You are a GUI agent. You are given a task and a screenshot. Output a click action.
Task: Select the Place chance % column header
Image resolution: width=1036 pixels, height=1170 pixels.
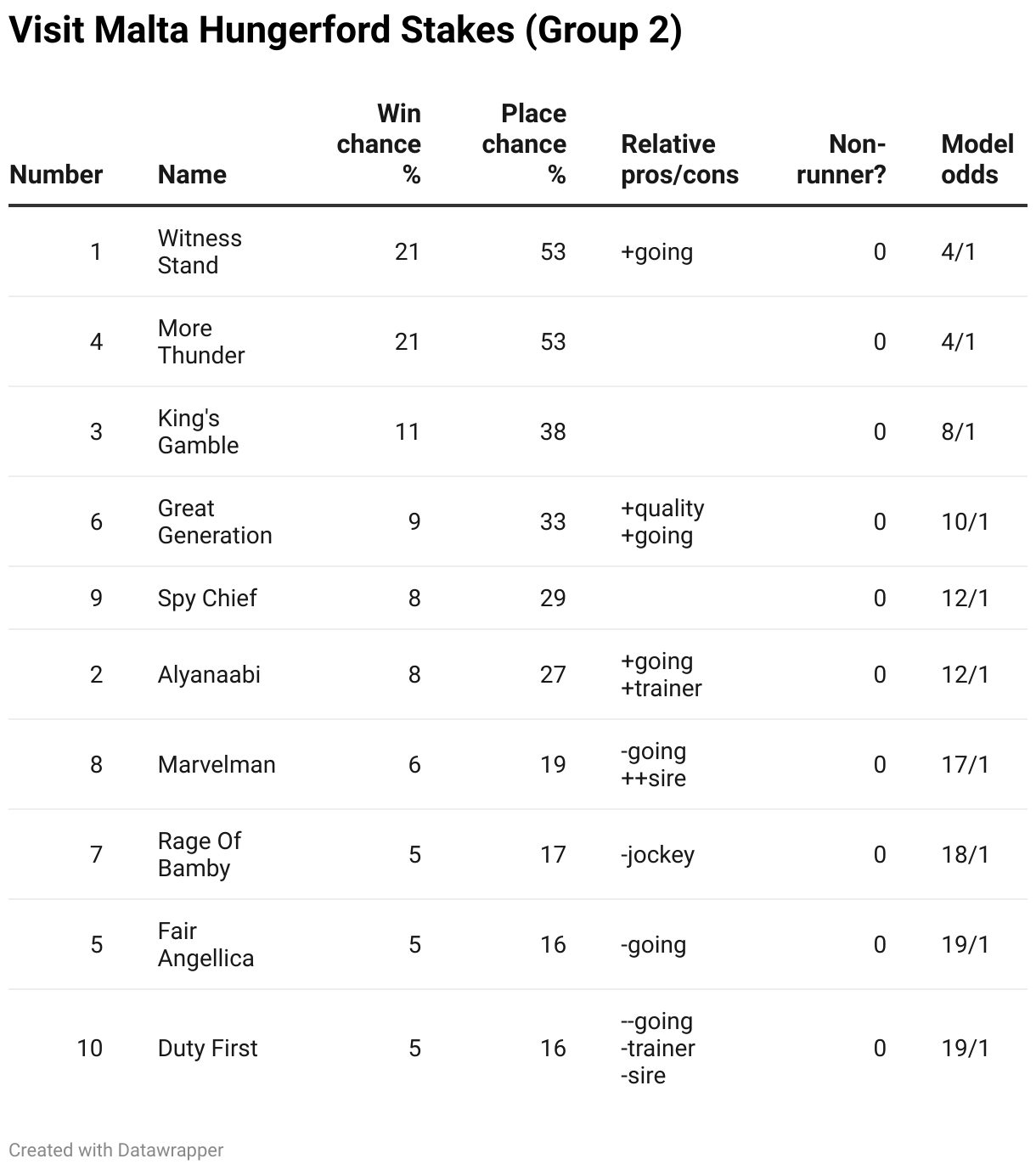524,144
